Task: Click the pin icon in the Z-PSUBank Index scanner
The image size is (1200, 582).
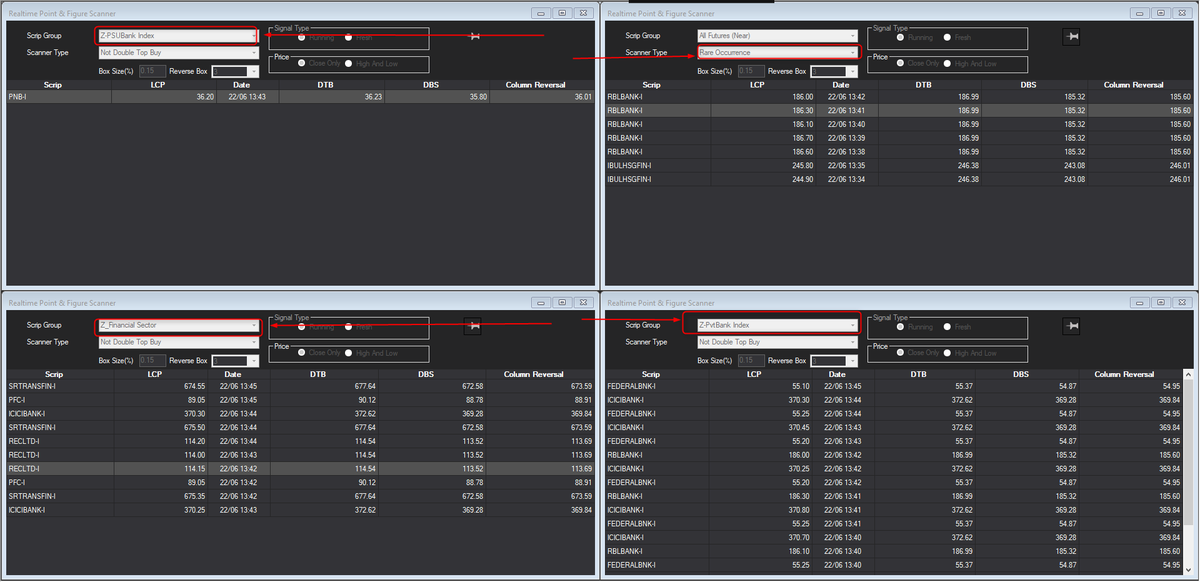Action: (474, 36)
